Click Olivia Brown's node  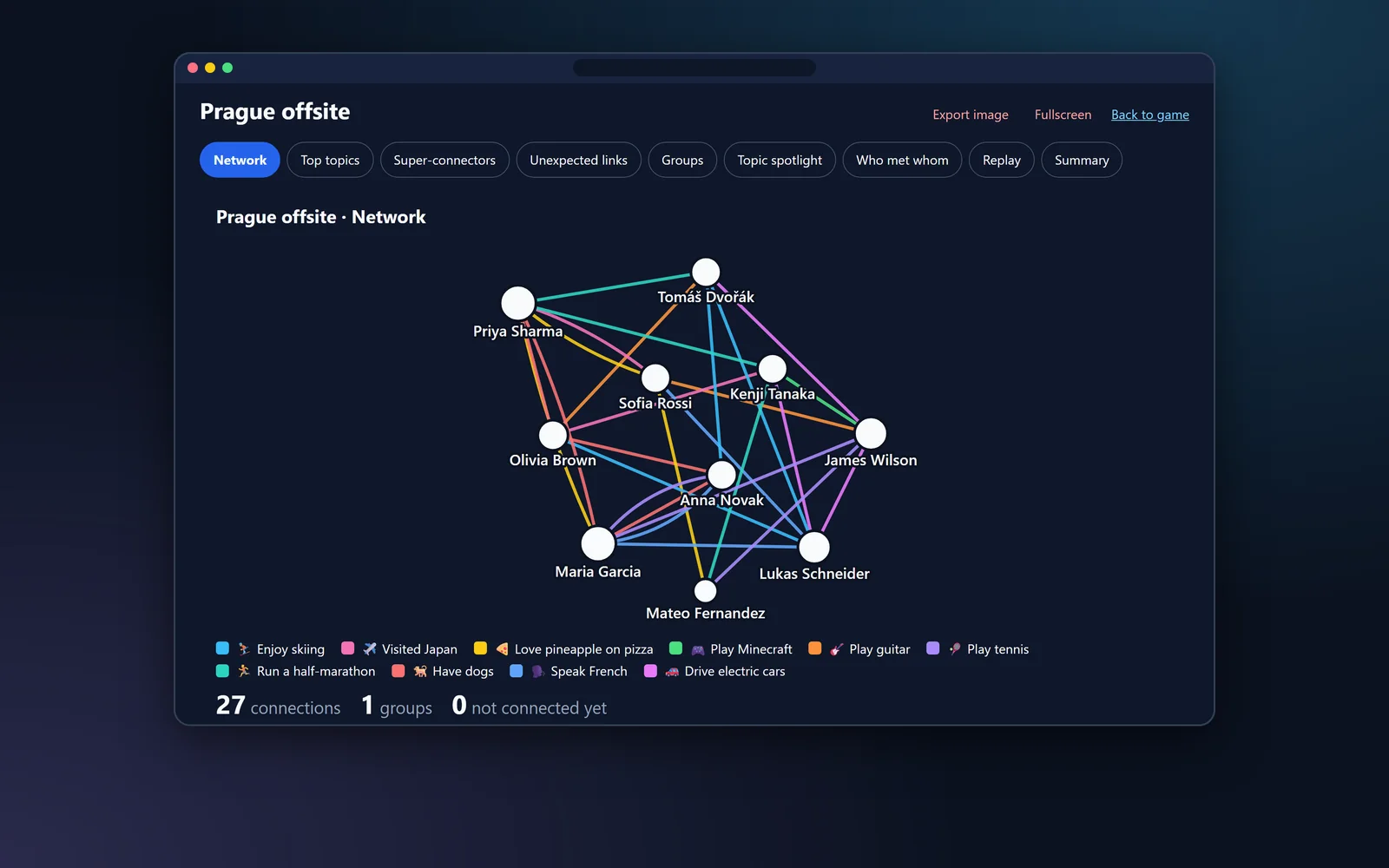pos(553,435)
